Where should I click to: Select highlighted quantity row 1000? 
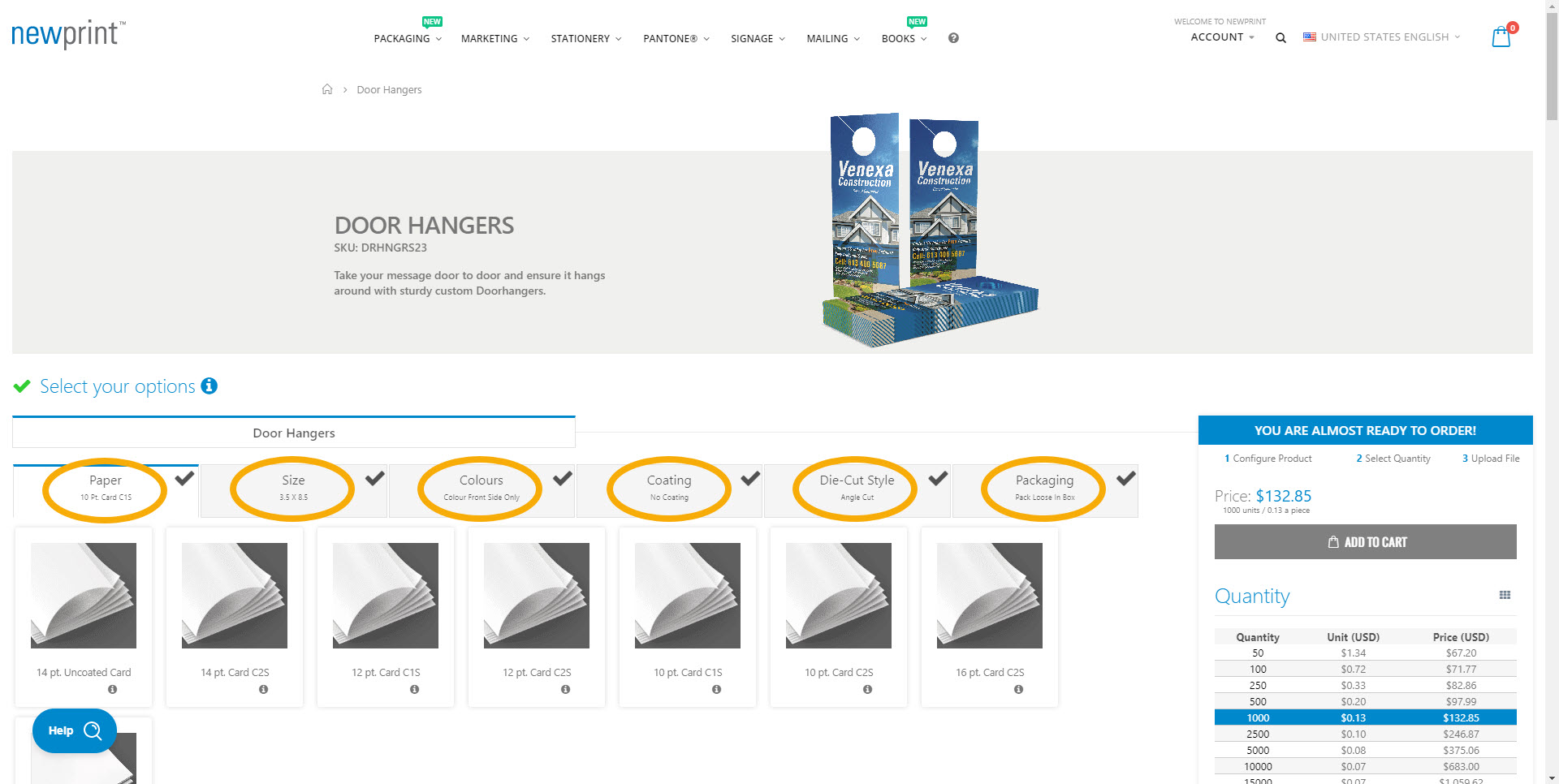pos(1365,717)
